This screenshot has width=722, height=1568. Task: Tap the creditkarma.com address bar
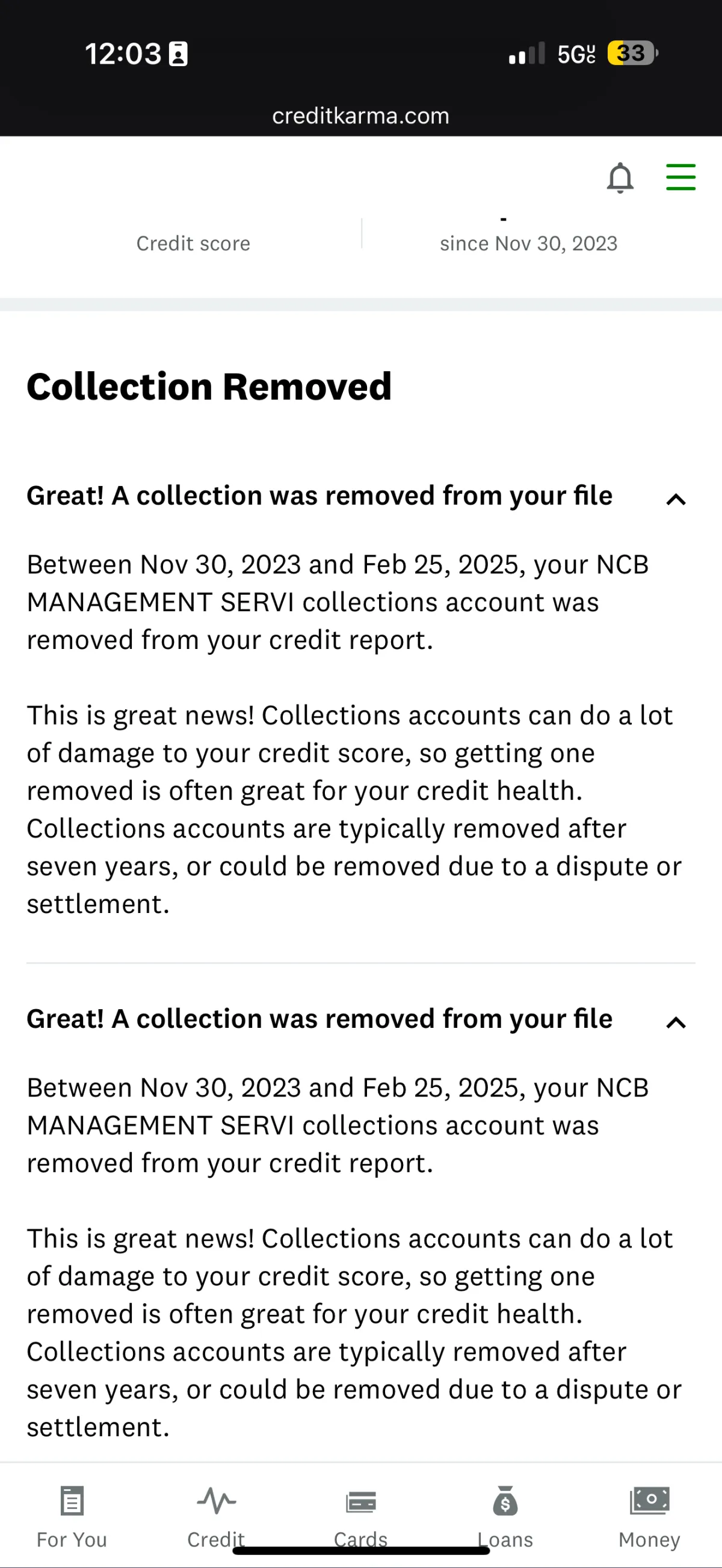tap(361, 115)
